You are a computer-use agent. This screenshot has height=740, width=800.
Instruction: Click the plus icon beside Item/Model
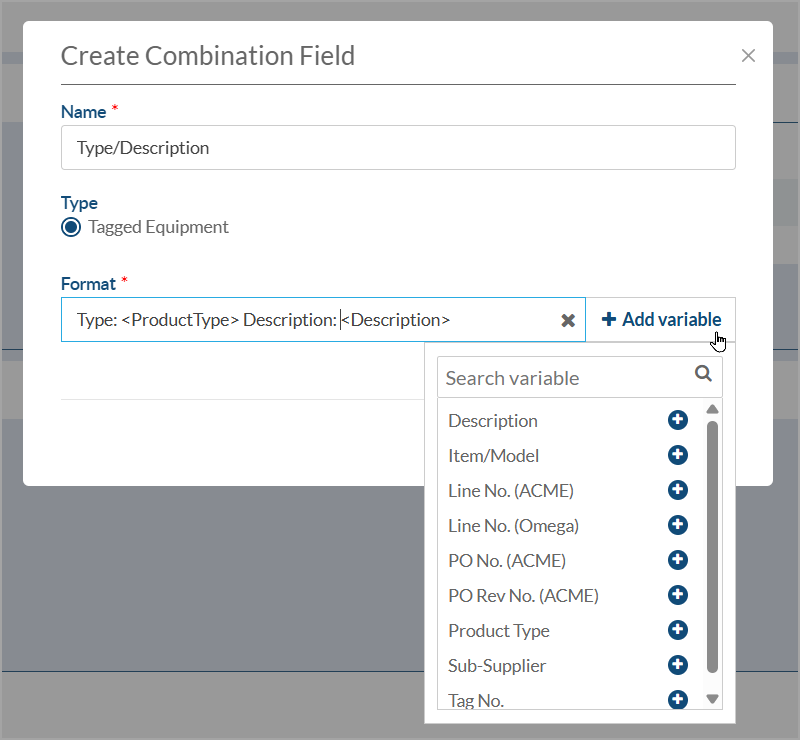tap(677, 456)
